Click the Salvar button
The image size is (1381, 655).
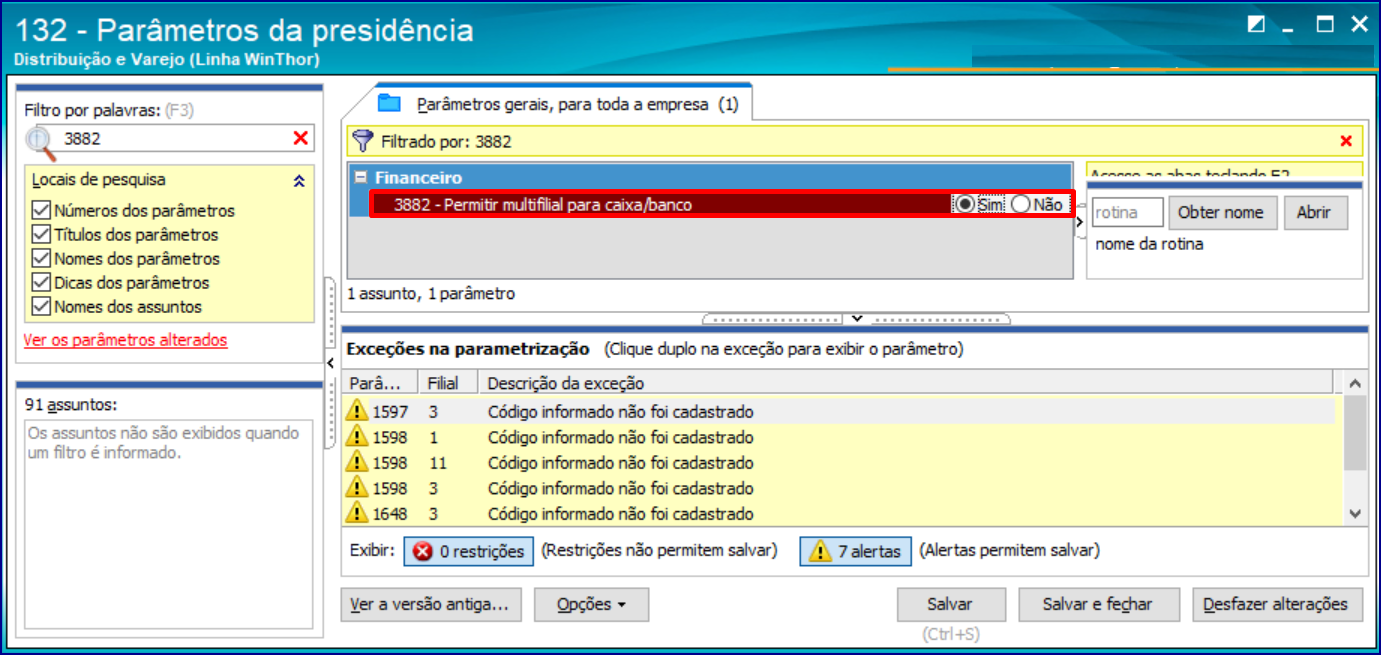click(950, 605)
